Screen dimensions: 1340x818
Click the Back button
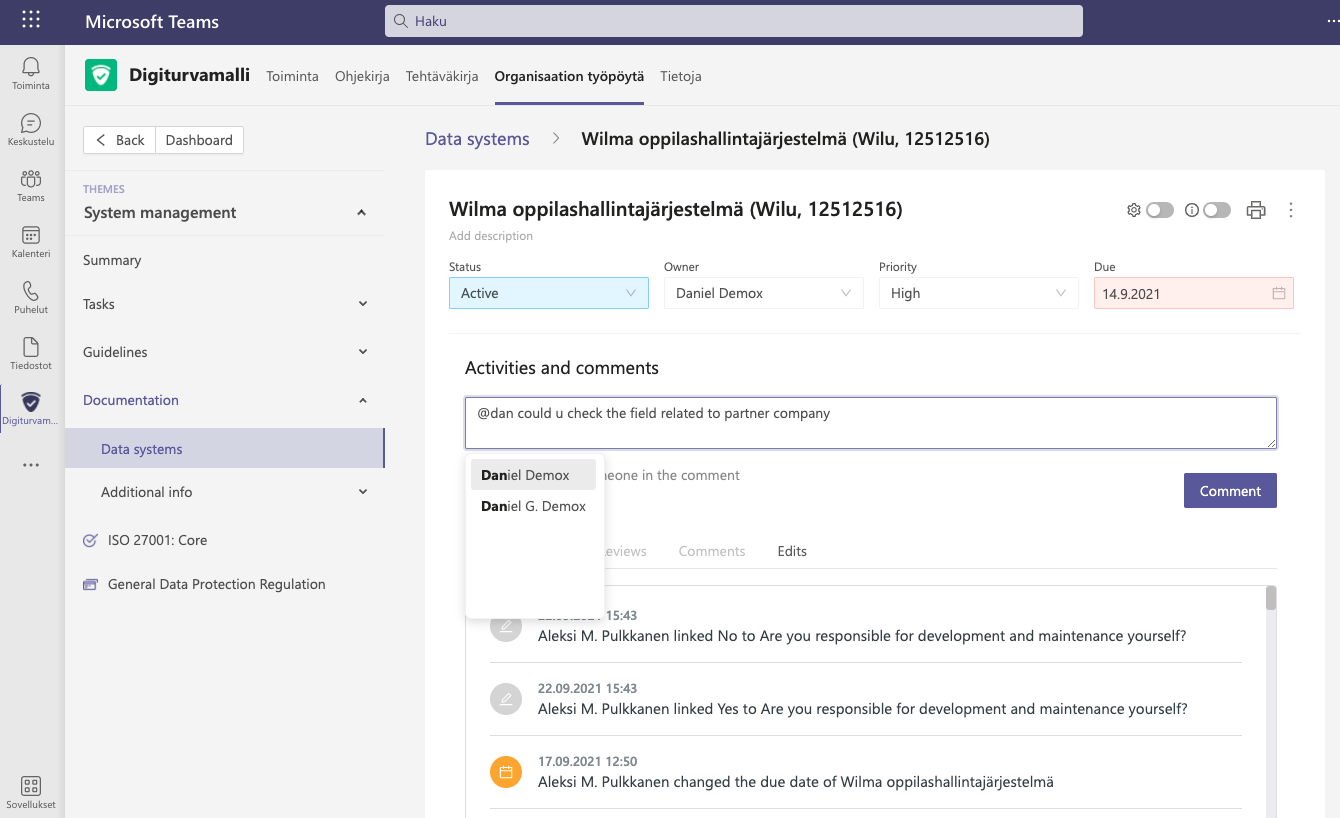click(x=120, y=140)
